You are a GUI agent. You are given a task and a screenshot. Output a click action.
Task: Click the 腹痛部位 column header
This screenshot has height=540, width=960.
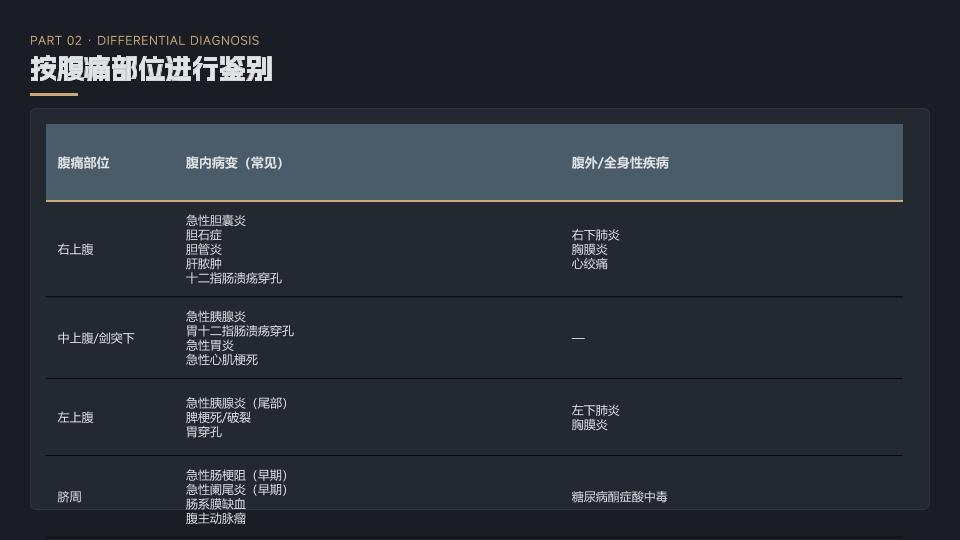[x=83, y=163]
